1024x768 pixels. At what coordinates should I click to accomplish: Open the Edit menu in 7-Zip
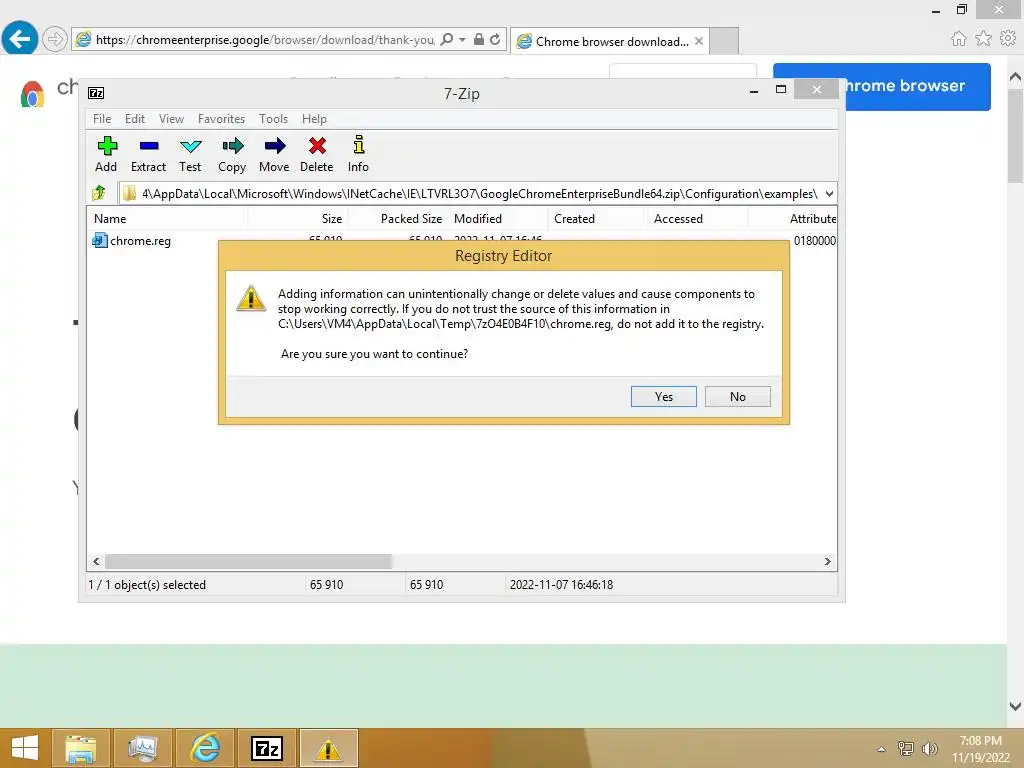pos(135,119)
